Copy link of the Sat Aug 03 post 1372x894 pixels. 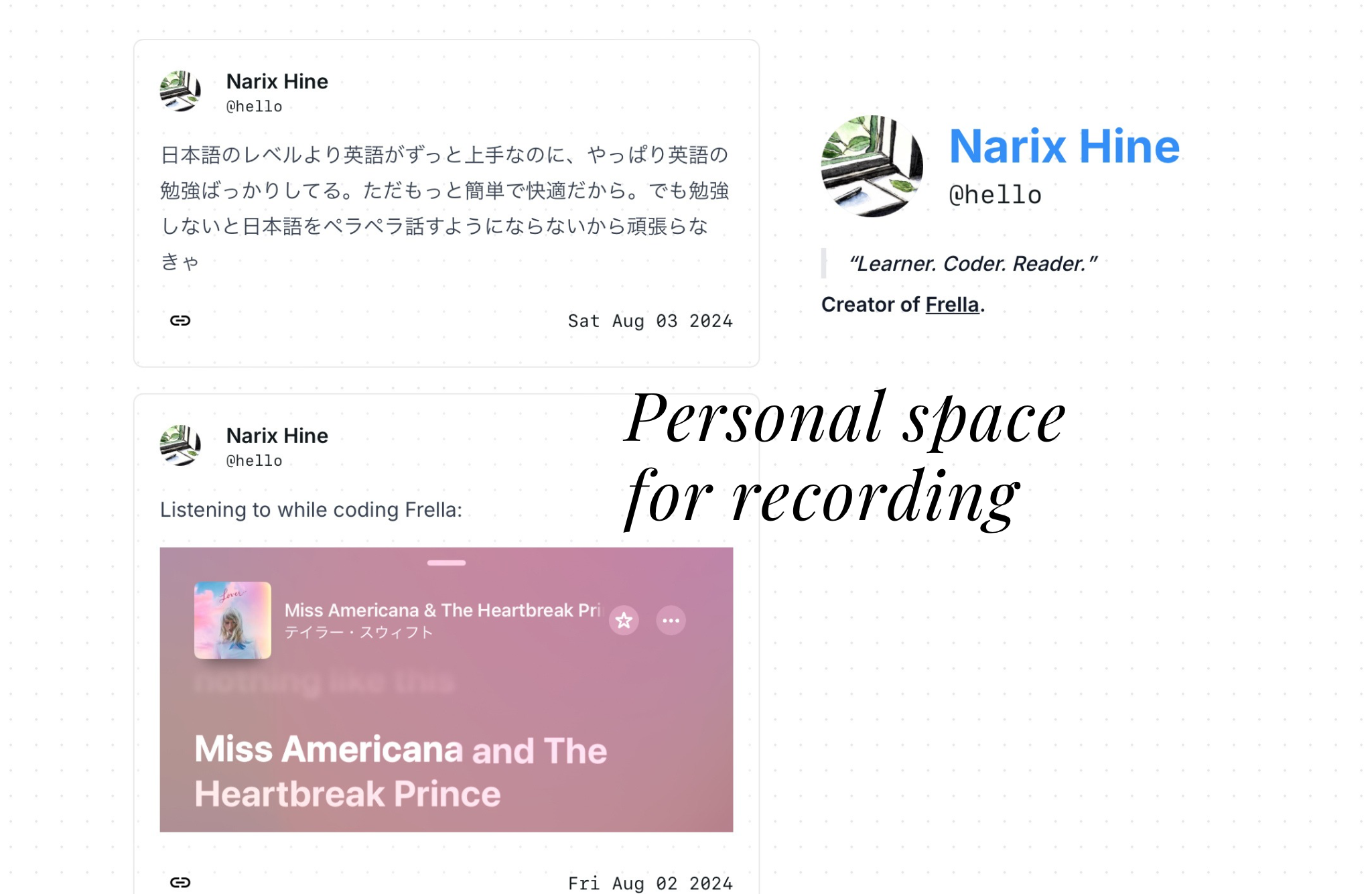click(x=180, y=320)
